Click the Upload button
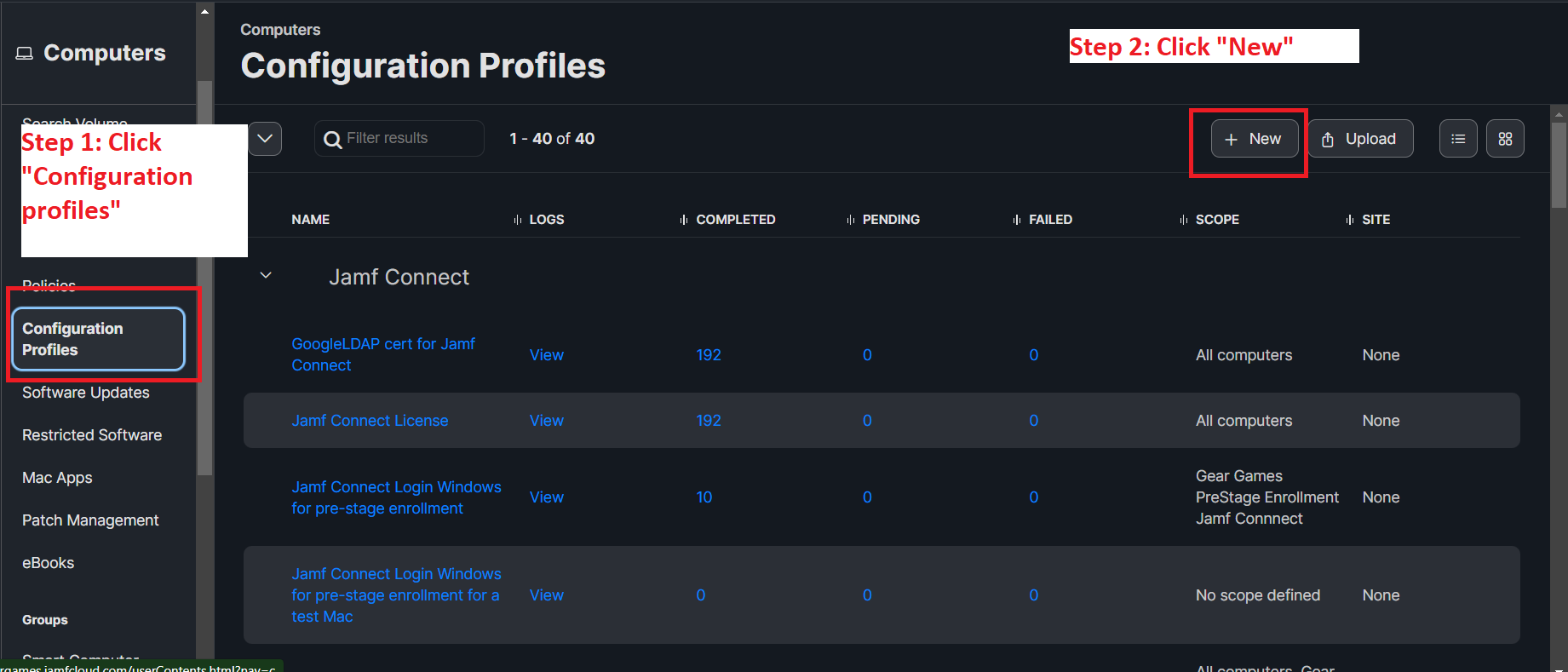 [x=1360, y=139]
